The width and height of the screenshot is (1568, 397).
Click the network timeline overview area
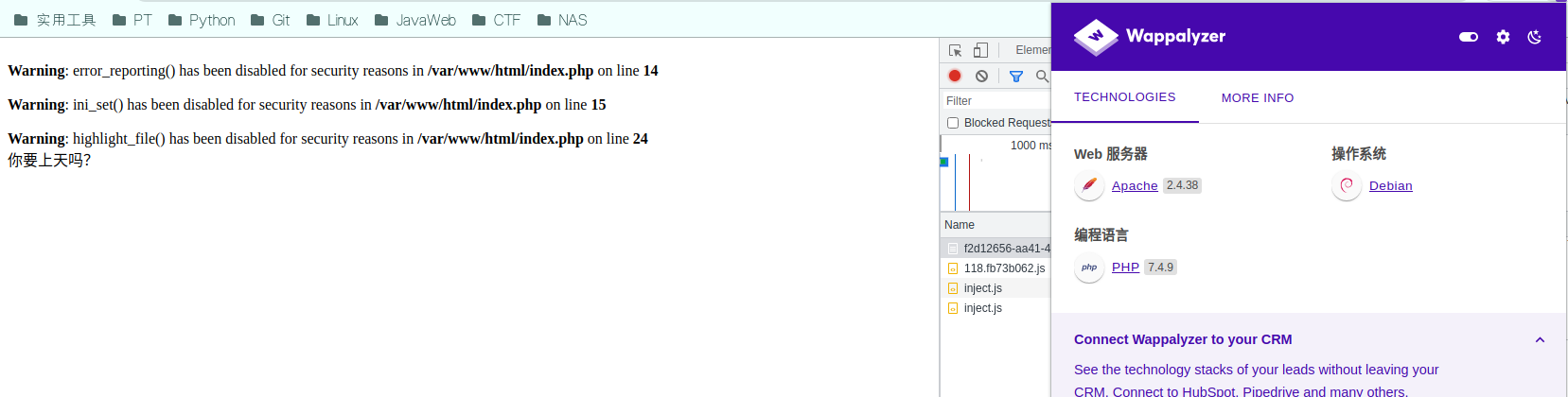[995, 173]
